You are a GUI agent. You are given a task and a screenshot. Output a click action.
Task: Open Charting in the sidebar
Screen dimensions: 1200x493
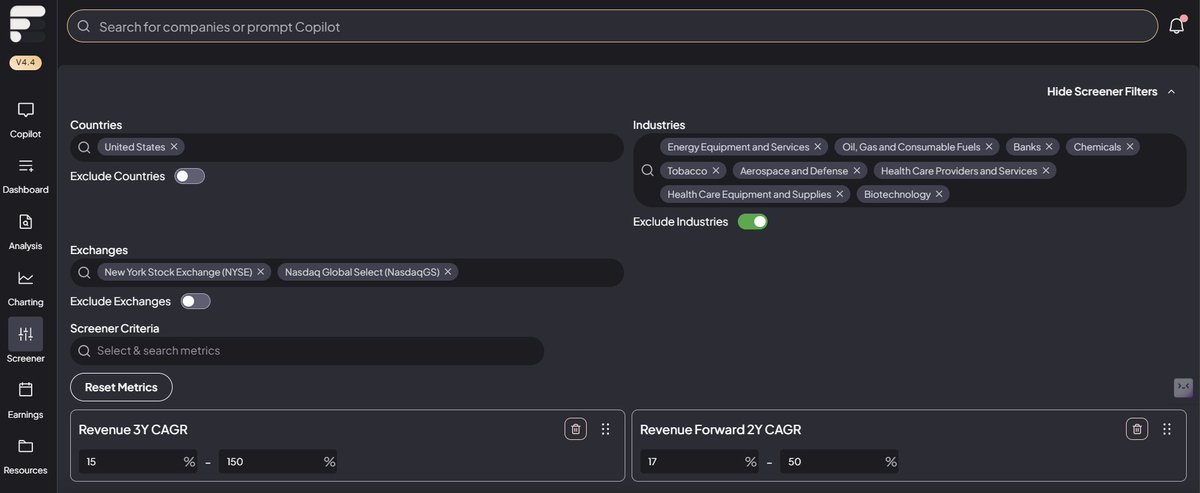26,287
